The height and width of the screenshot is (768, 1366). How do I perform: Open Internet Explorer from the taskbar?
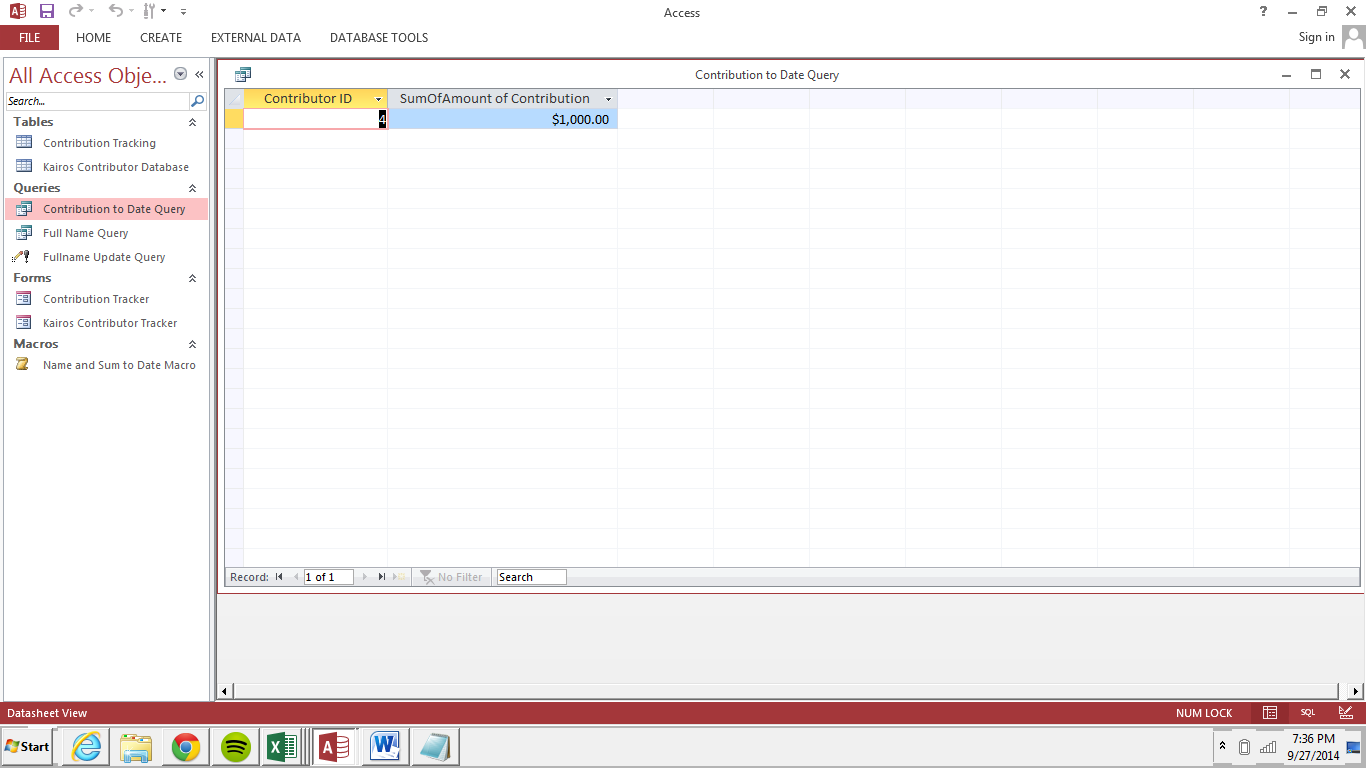[x=86, y=747]
